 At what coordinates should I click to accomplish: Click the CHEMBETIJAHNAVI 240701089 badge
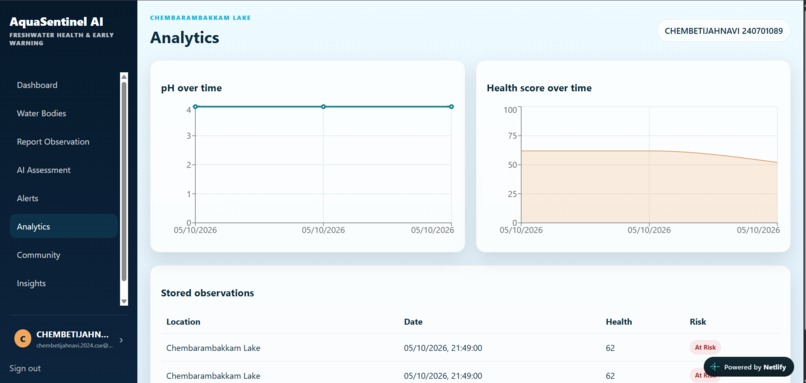coord(723,31)
